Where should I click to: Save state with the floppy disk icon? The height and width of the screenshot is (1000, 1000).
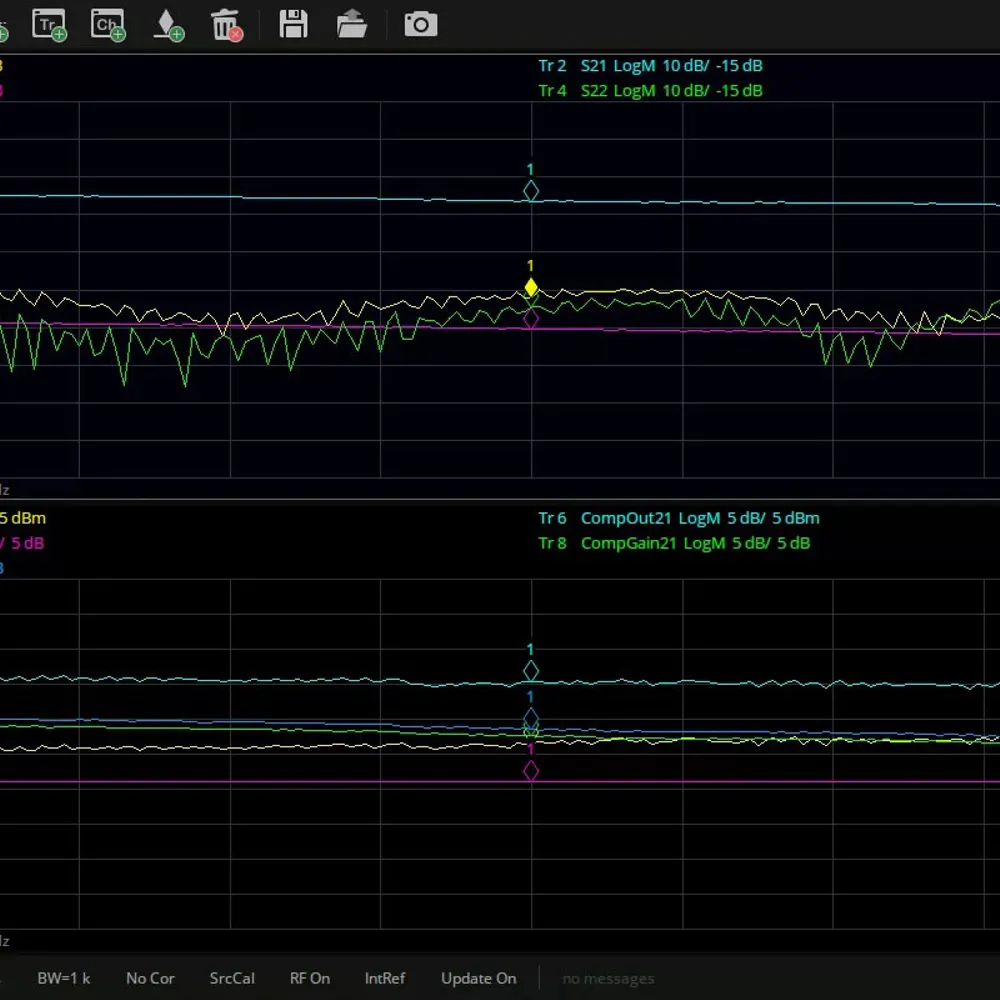[293, 24]
